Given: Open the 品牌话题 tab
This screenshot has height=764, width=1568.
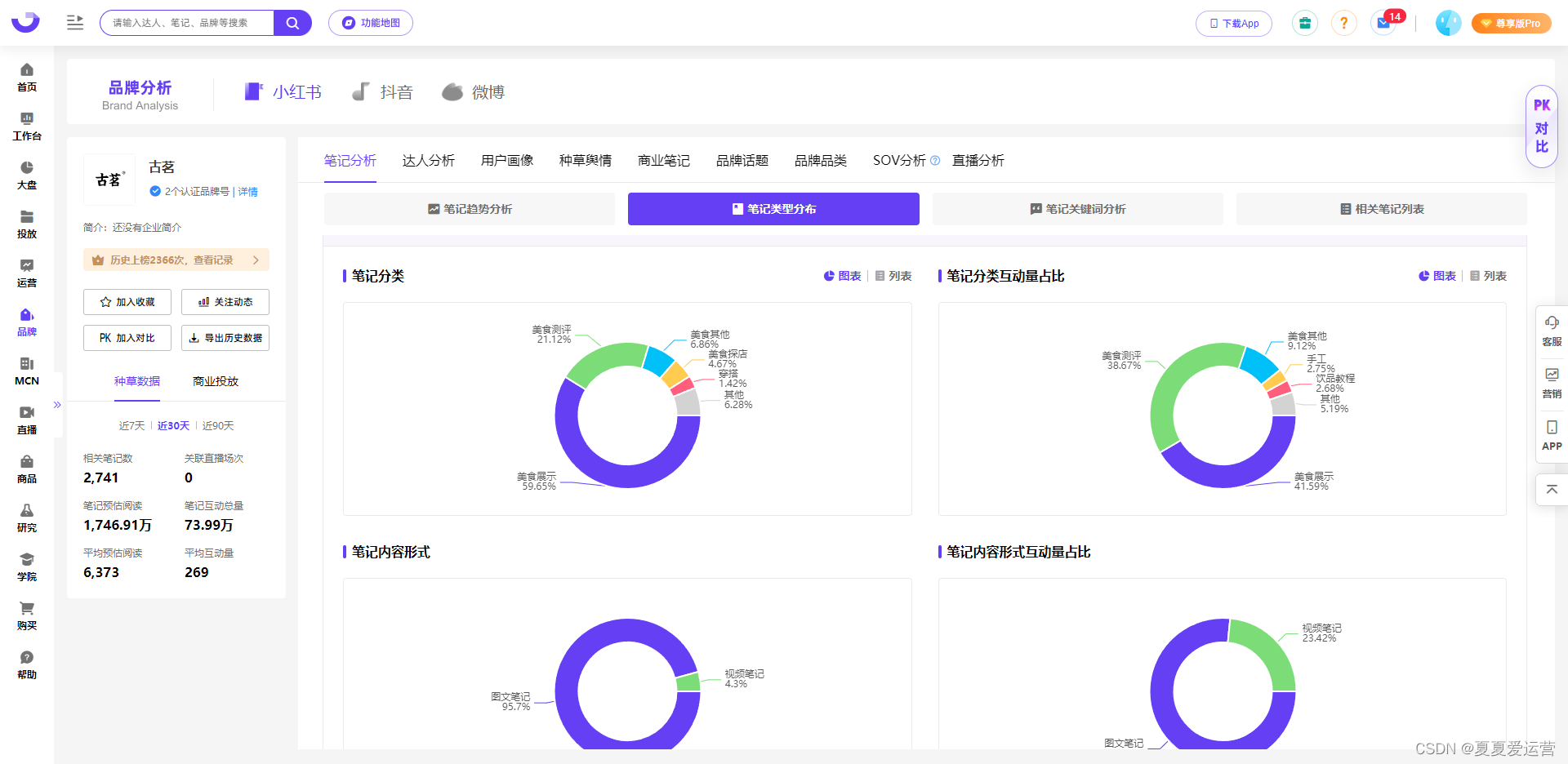Looking at the screenshot, I should [742, 161].
